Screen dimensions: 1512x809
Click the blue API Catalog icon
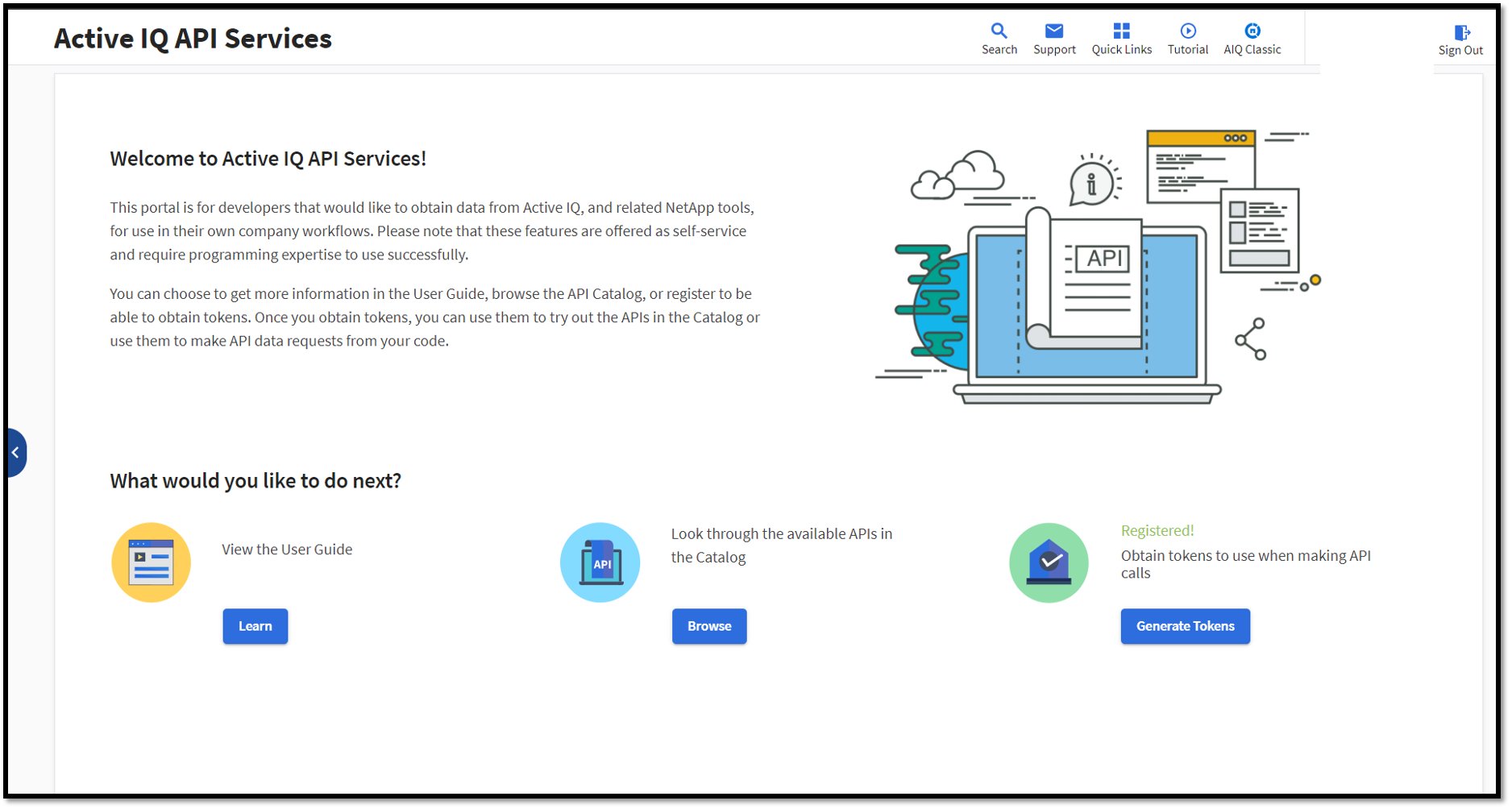[x=600, y=562]
